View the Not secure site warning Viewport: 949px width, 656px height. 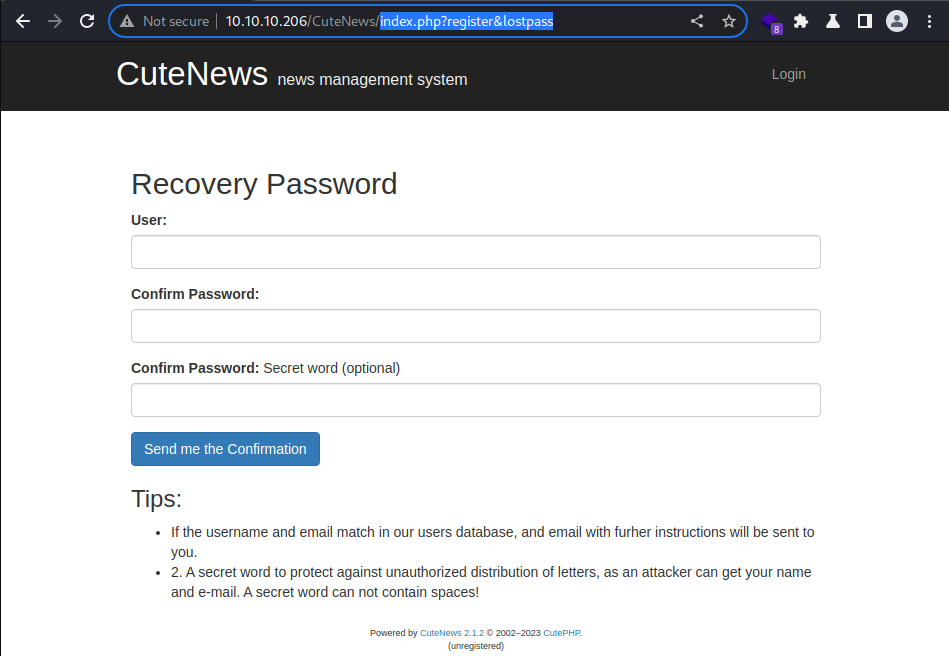pyautogui.click(x=165, y=21)
